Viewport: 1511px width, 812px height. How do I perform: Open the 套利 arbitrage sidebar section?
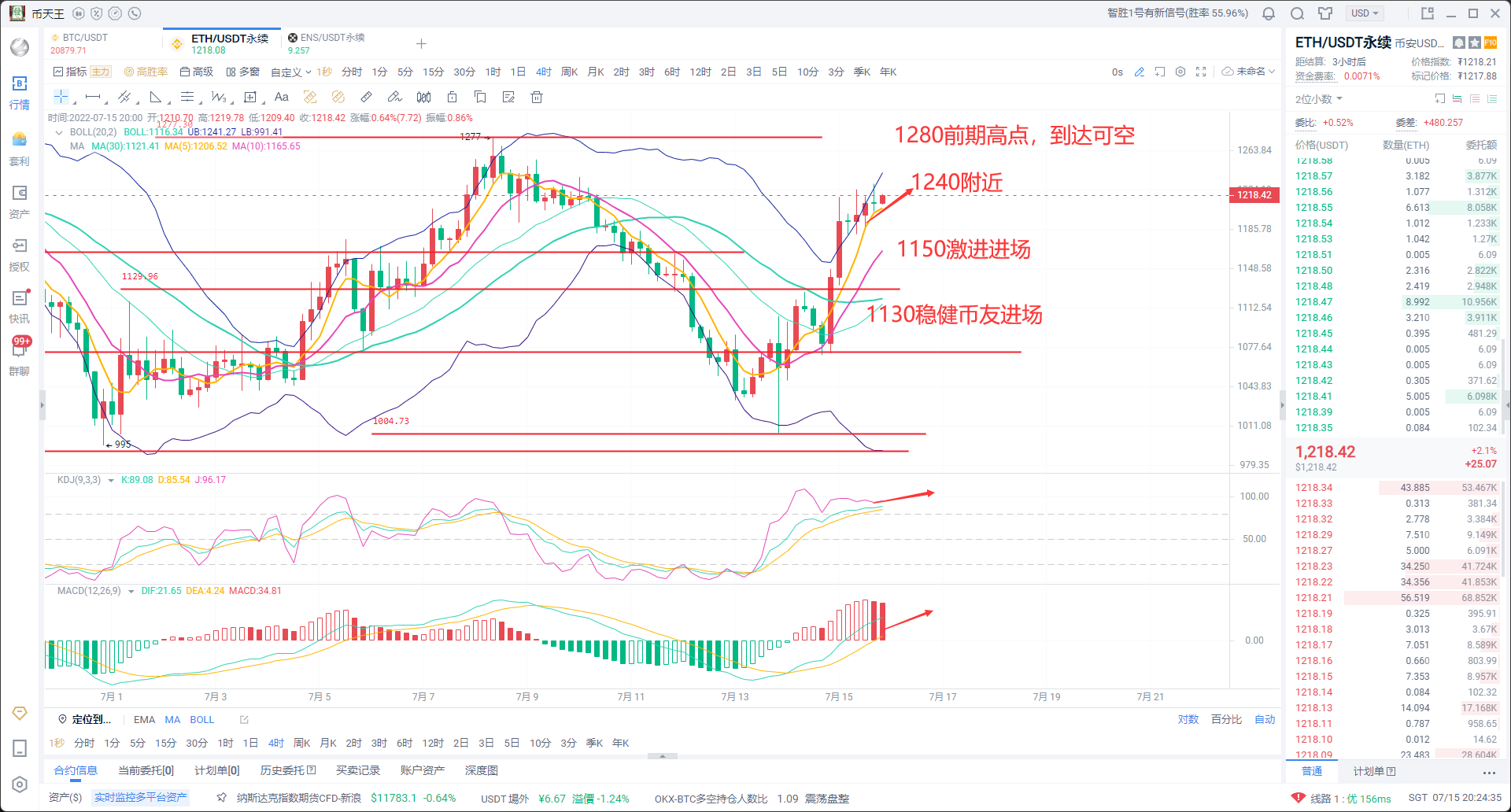(20, 149)
